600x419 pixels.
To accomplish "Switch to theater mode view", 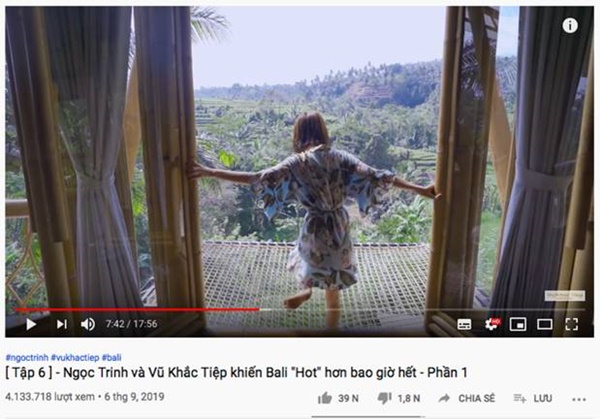I will tap(545, 324).
